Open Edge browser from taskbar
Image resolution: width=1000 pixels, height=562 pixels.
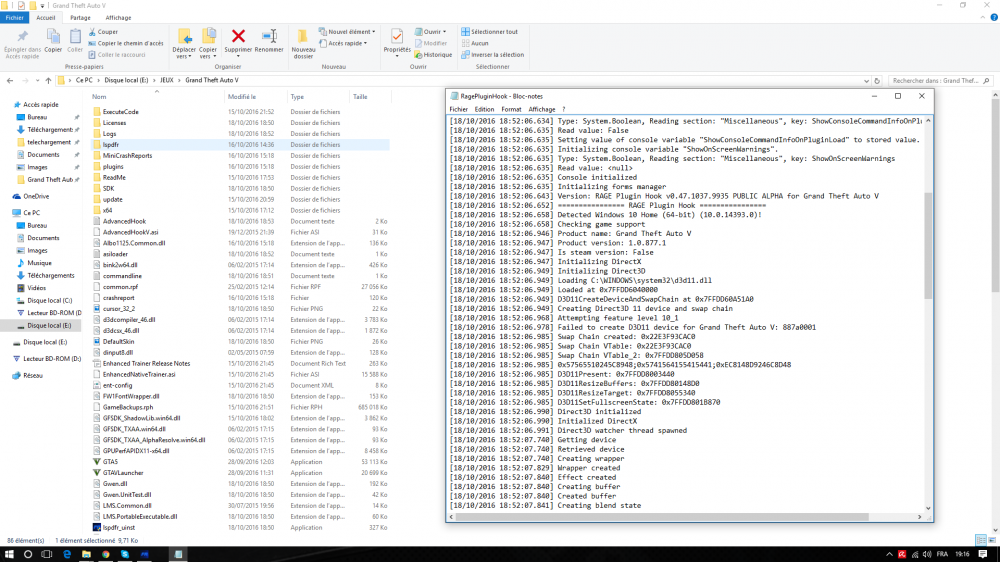[67, 554]
